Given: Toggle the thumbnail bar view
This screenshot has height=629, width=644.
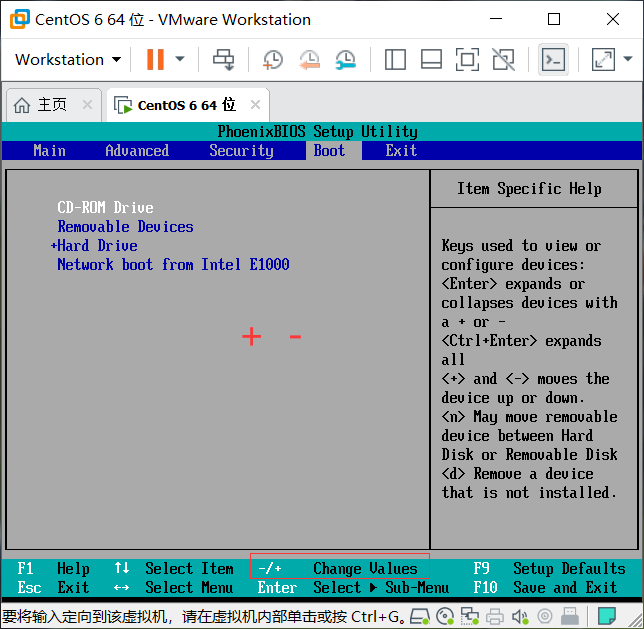Looking at the screenshot, I should pos(431,60).
